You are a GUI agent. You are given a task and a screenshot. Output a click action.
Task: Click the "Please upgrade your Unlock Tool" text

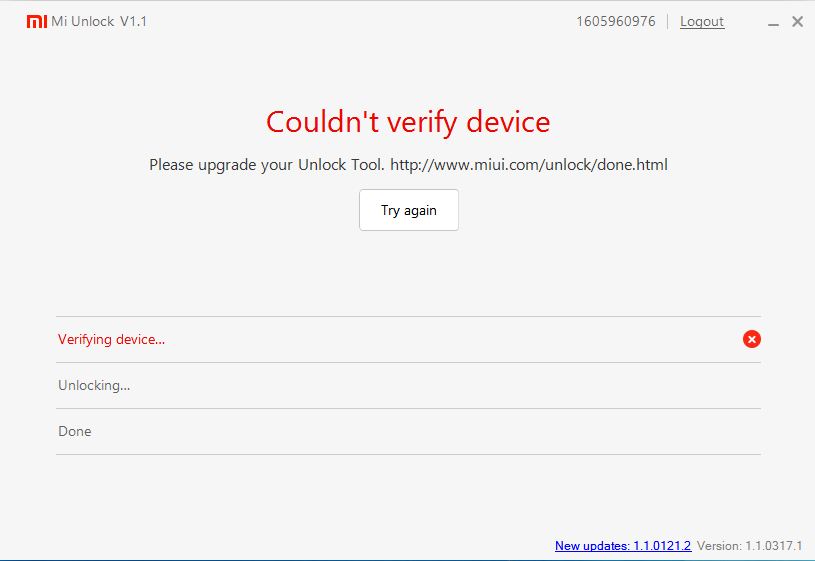[x=267, y=165]
